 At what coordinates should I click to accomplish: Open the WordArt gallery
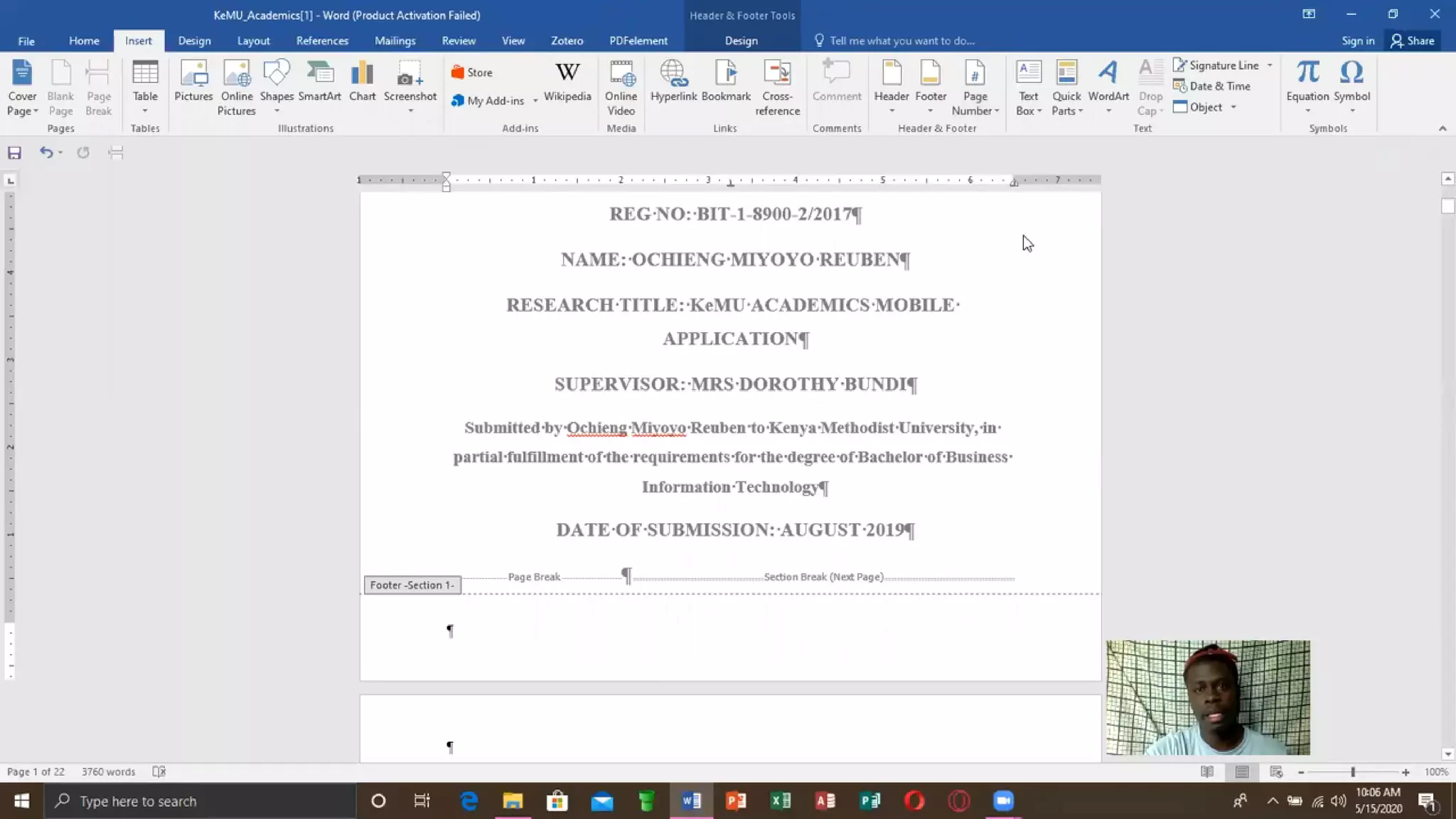click(1108, 88)
